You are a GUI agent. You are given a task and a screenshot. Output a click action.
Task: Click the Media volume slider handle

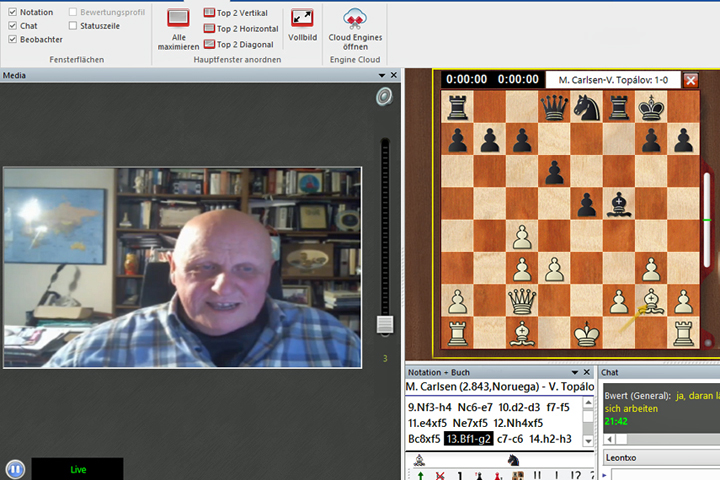coord(384,325)
